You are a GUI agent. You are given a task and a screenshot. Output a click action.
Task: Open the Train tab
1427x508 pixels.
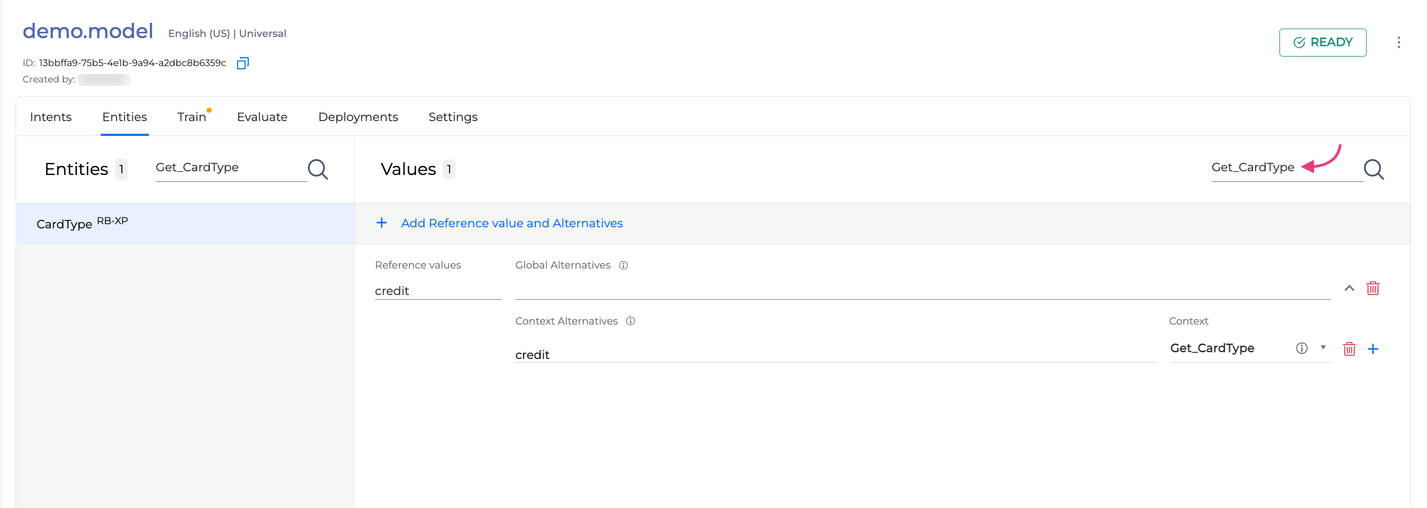(191, 117)
